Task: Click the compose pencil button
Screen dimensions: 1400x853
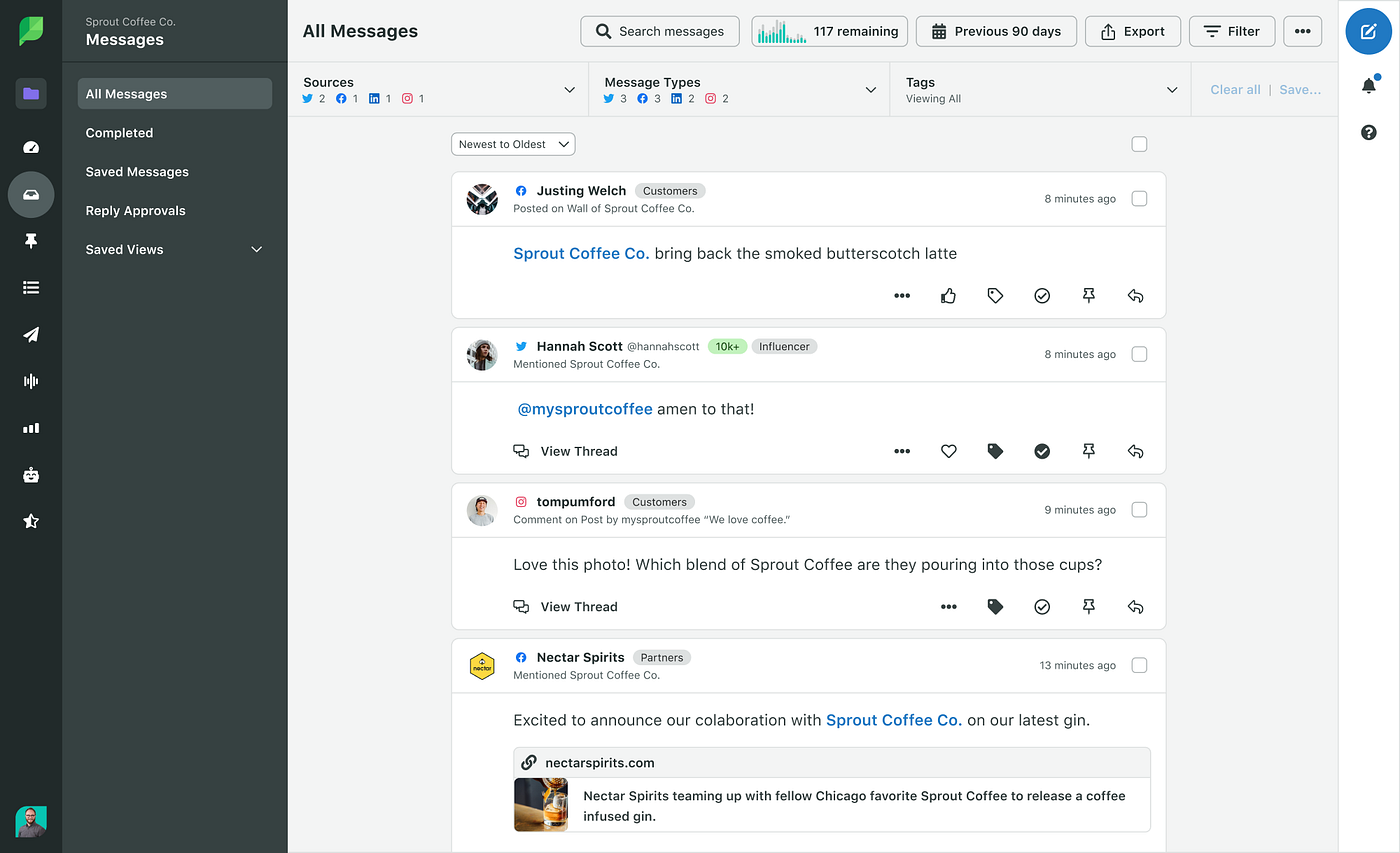Action: click(1369, 31)
